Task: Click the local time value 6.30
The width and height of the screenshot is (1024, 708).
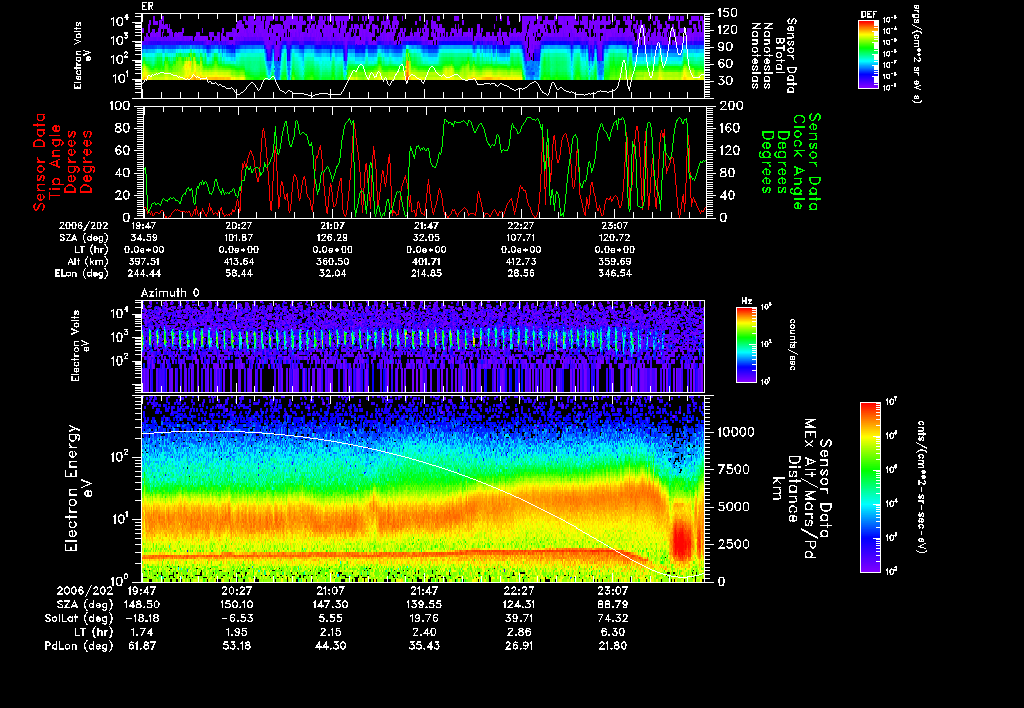Action: click(x=613, y=632)
